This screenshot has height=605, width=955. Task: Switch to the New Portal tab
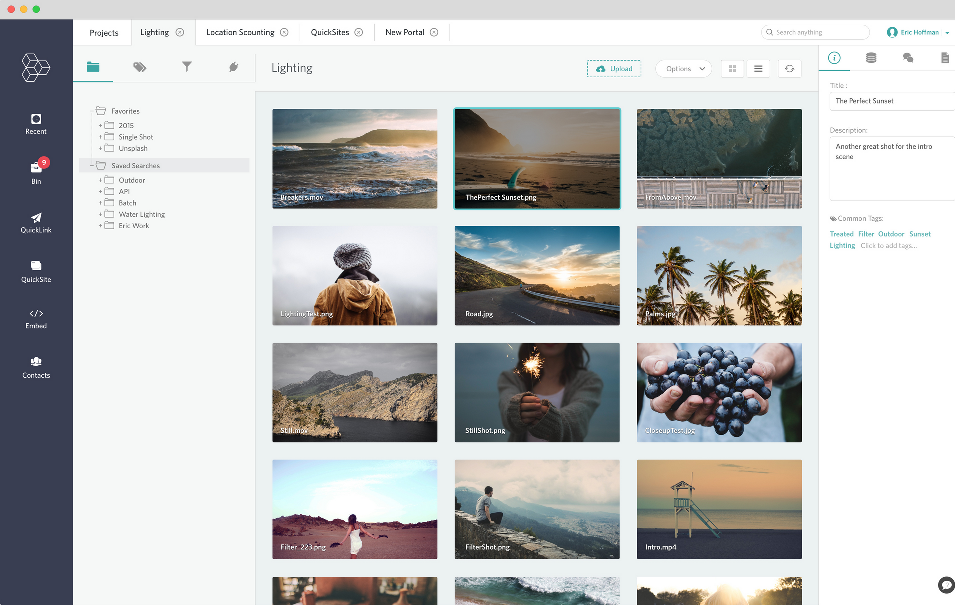tap(404, 32)
